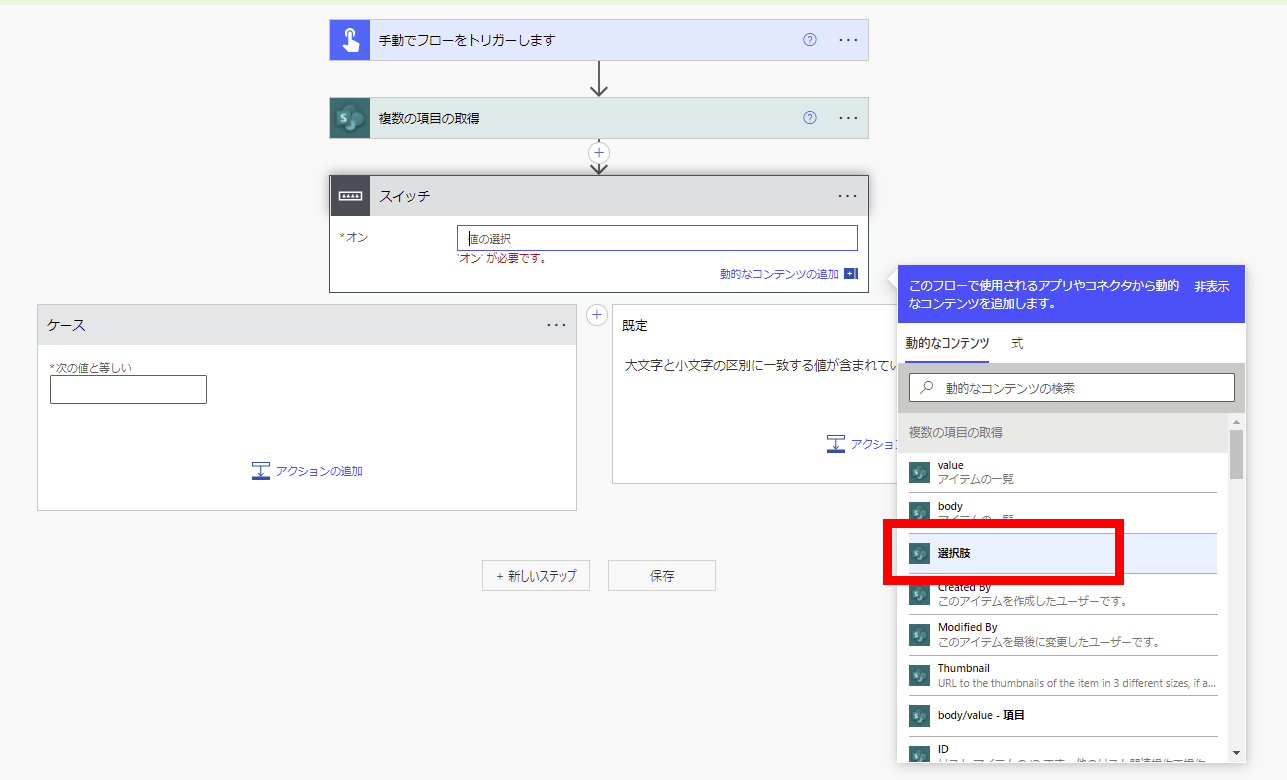Click the hand icon on the manual trigger step

(348, 39)
